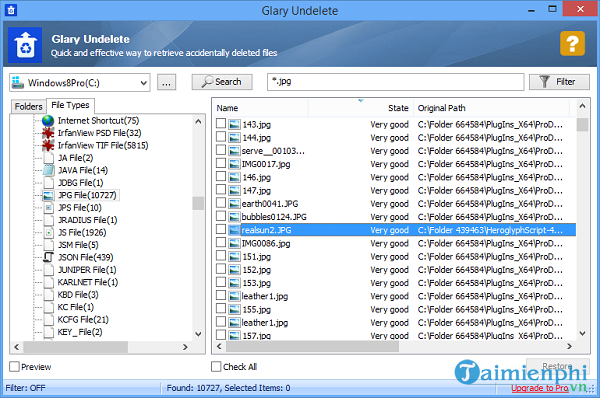Open the Upgrade to Pro link
This screenshot has width=600, height=398.
pos(540,388)
